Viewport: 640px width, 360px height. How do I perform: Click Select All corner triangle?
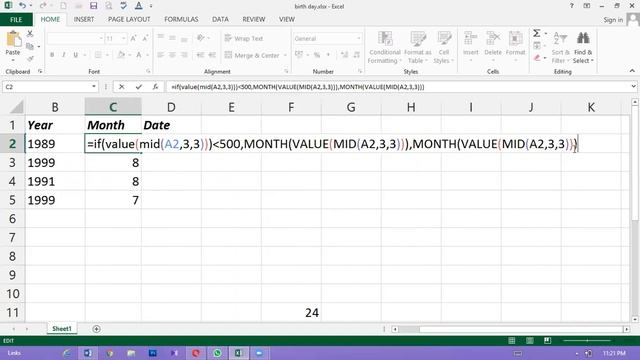[x=16, y=107]
